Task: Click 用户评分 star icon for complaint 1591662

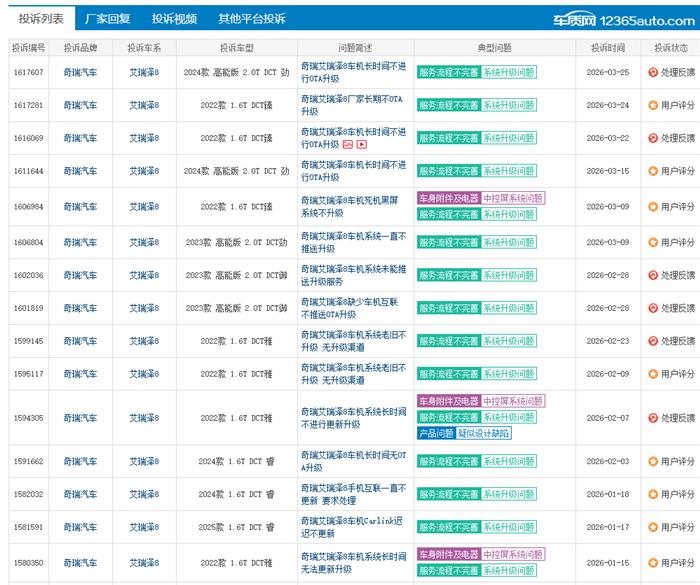Action: point(653,462)
